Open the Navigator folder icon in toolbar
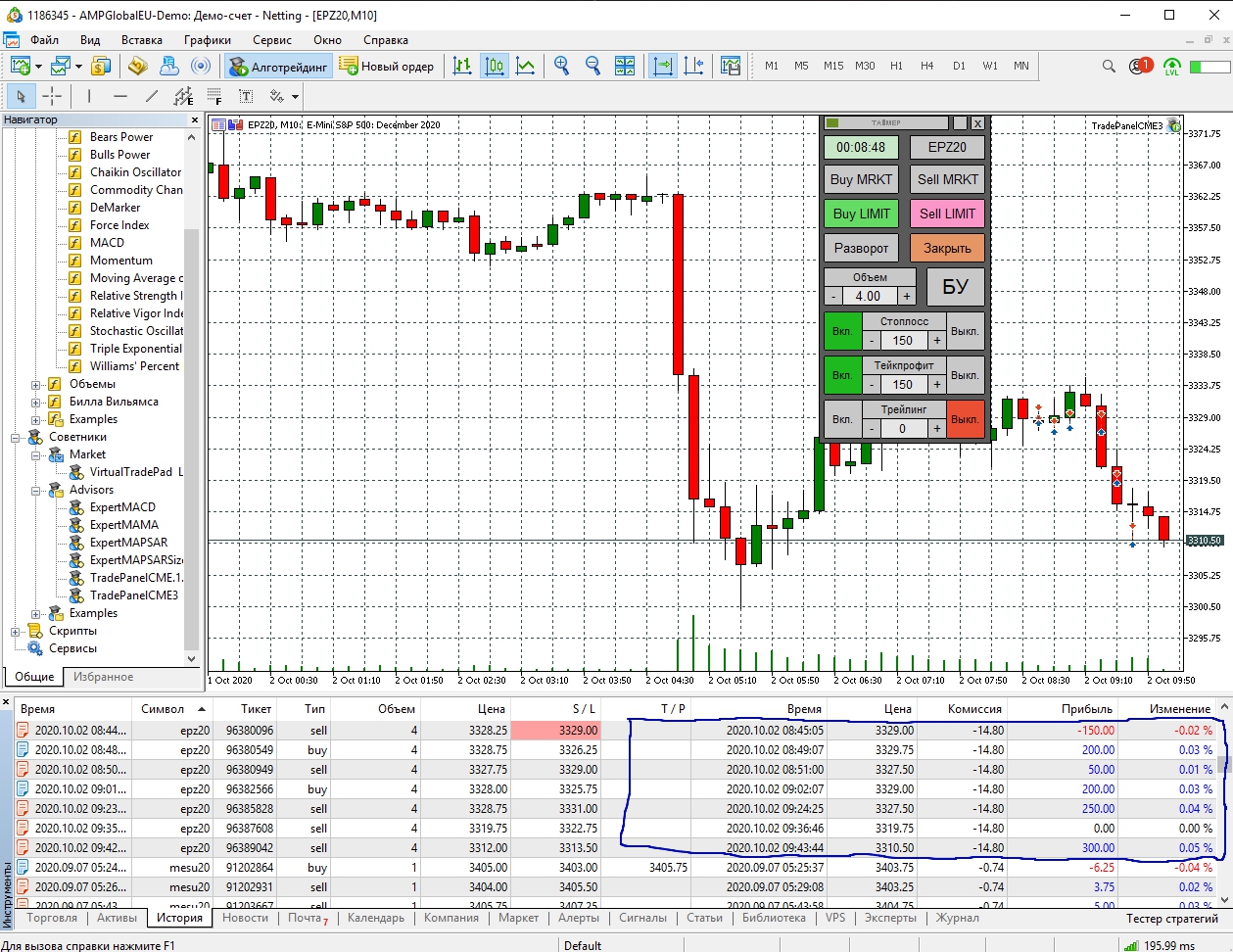1233x952 pixels. click(x=138, y=66)
